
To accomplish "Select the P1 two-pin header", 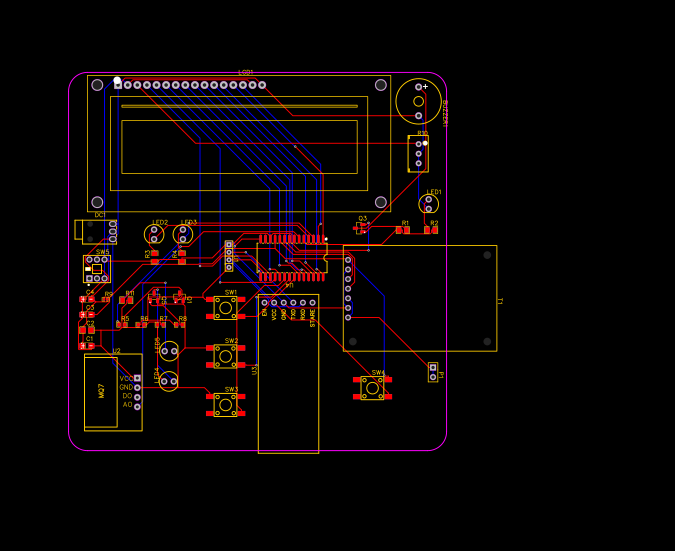I will [433, 372].
